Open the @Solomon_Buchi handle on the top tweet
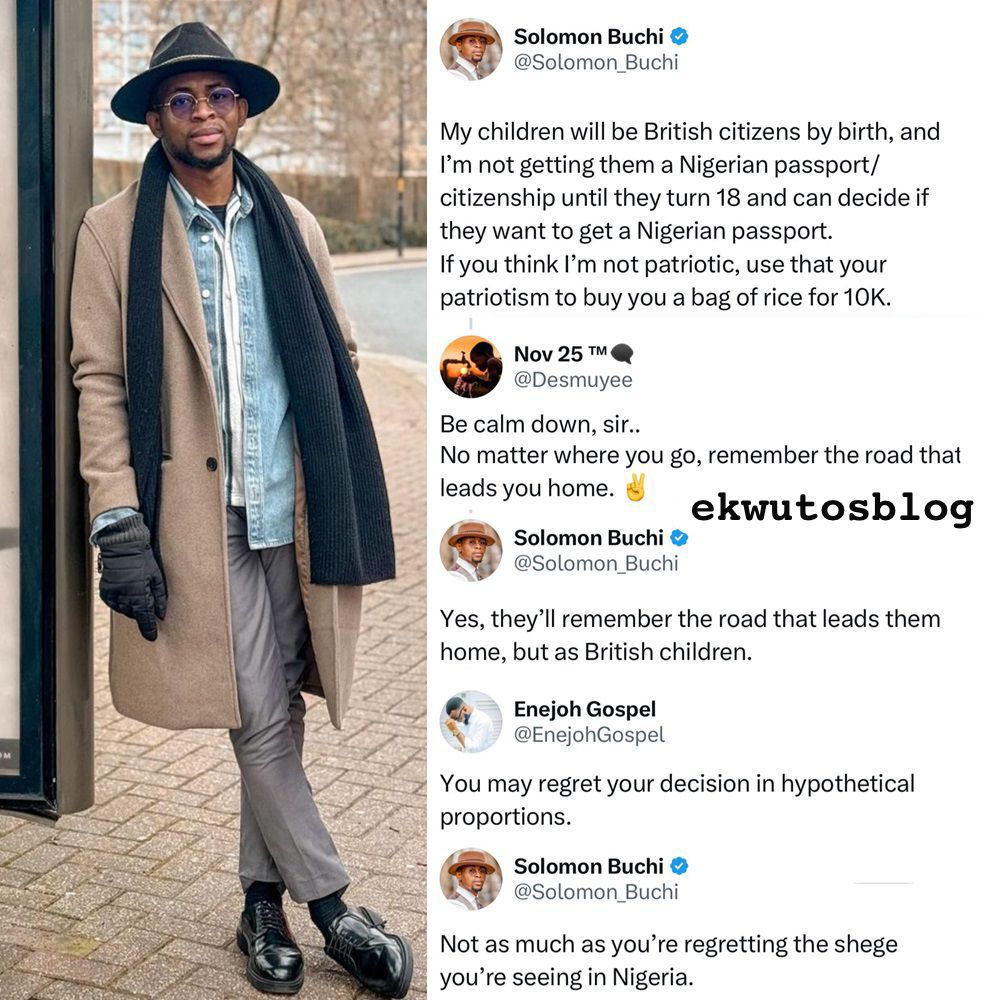The image size is (1002, 1000). [x=596, y=63]
